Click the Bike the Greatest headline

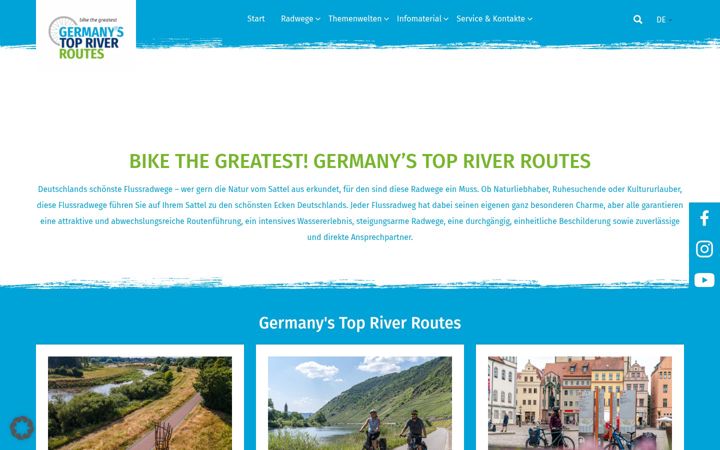point(360,161)
